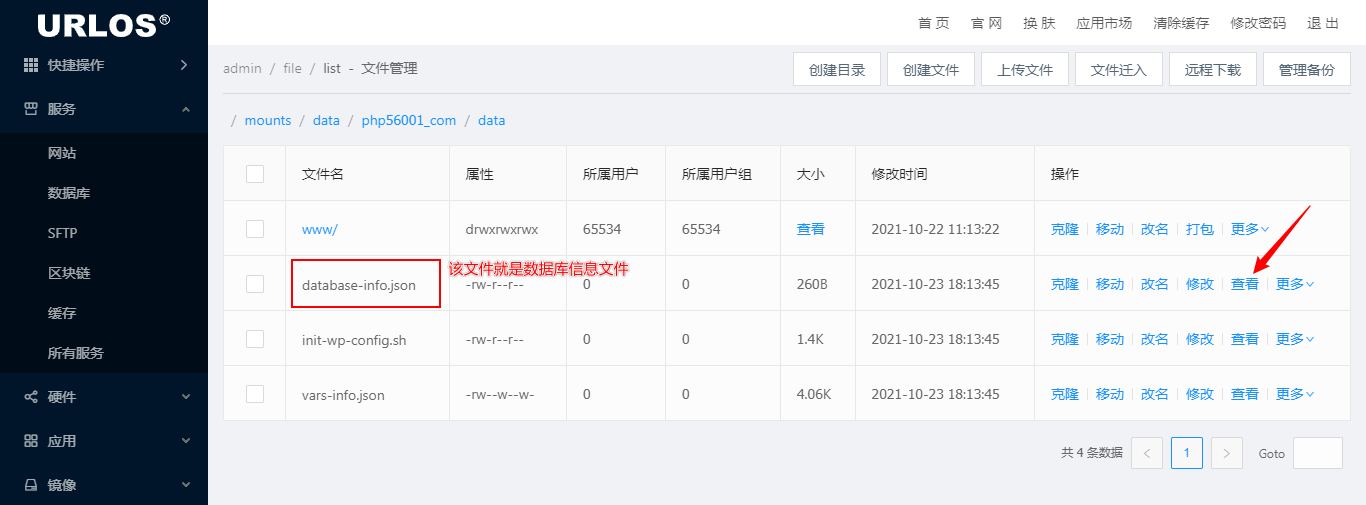Click the Goto page number input field
1366x505 pixels.
tap(1317, 453)
